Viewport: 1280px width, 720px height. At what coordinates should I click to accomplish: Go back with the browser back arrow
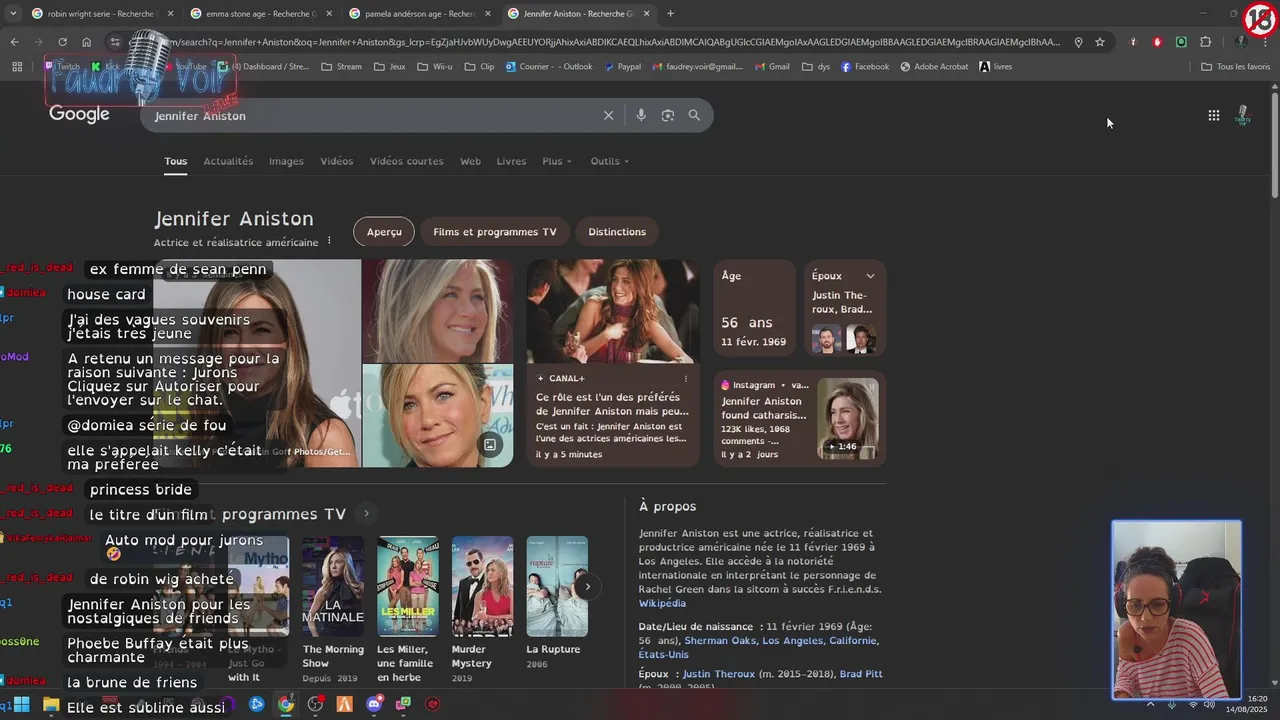(14, 42)
